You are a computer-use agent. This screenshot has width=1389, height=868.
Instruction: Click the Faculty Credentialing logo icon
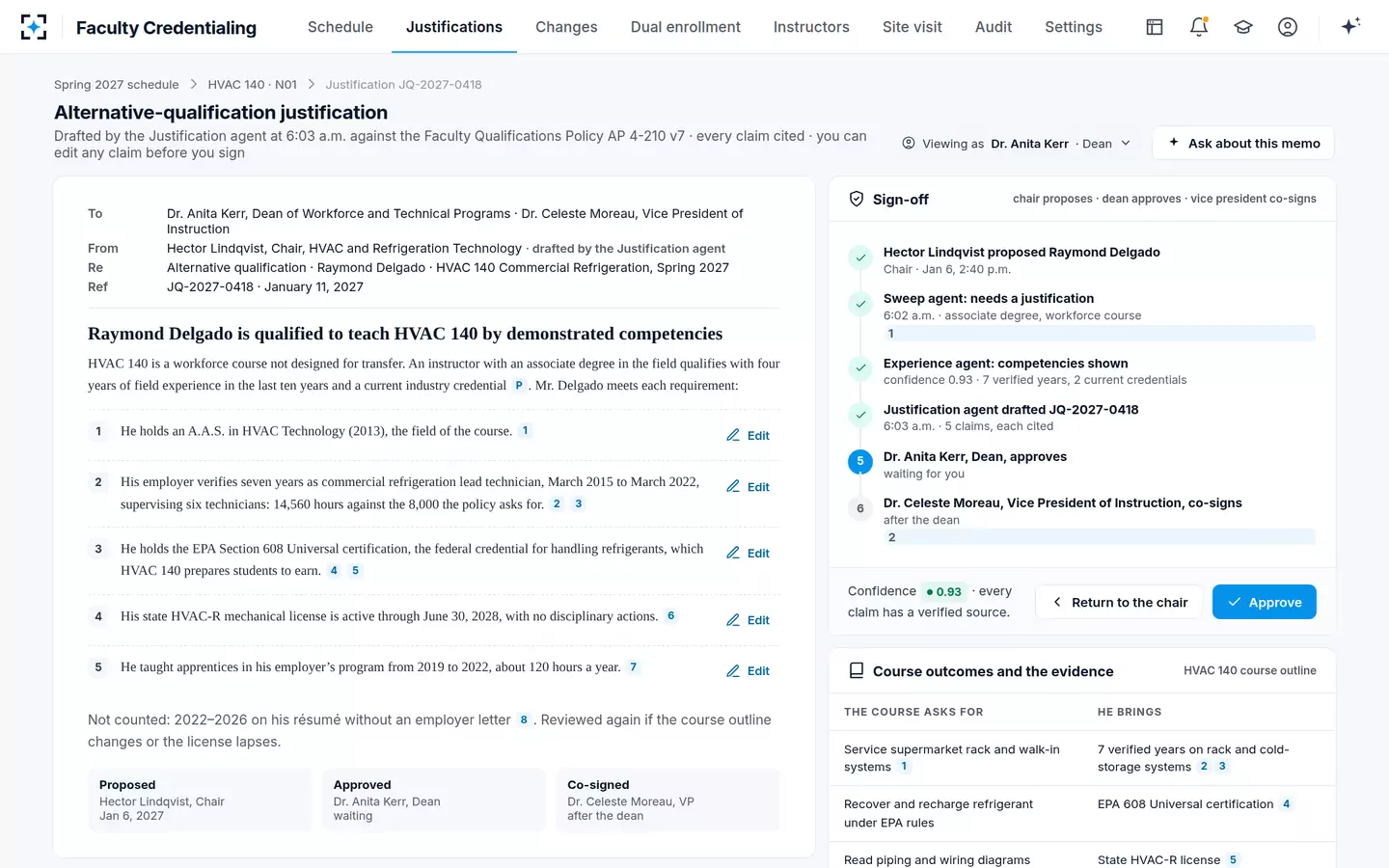(34, 27)
